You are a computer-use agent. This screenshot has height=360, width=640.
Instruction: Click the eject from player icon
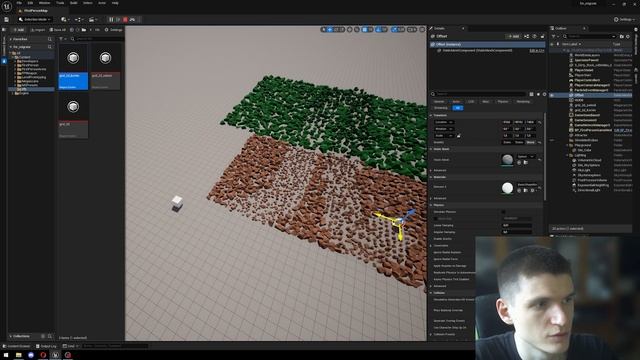[132, 19]
